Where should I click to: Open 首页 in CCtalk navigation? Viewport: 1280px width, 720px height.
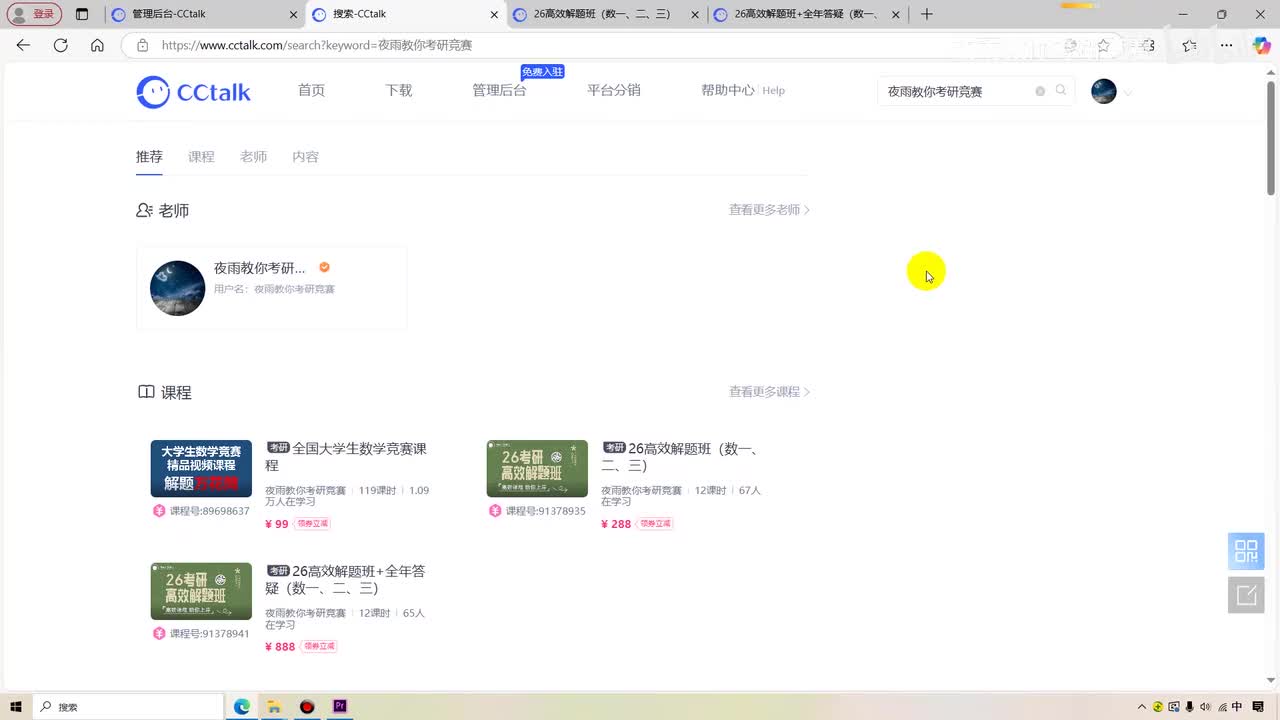pos(311,90)
